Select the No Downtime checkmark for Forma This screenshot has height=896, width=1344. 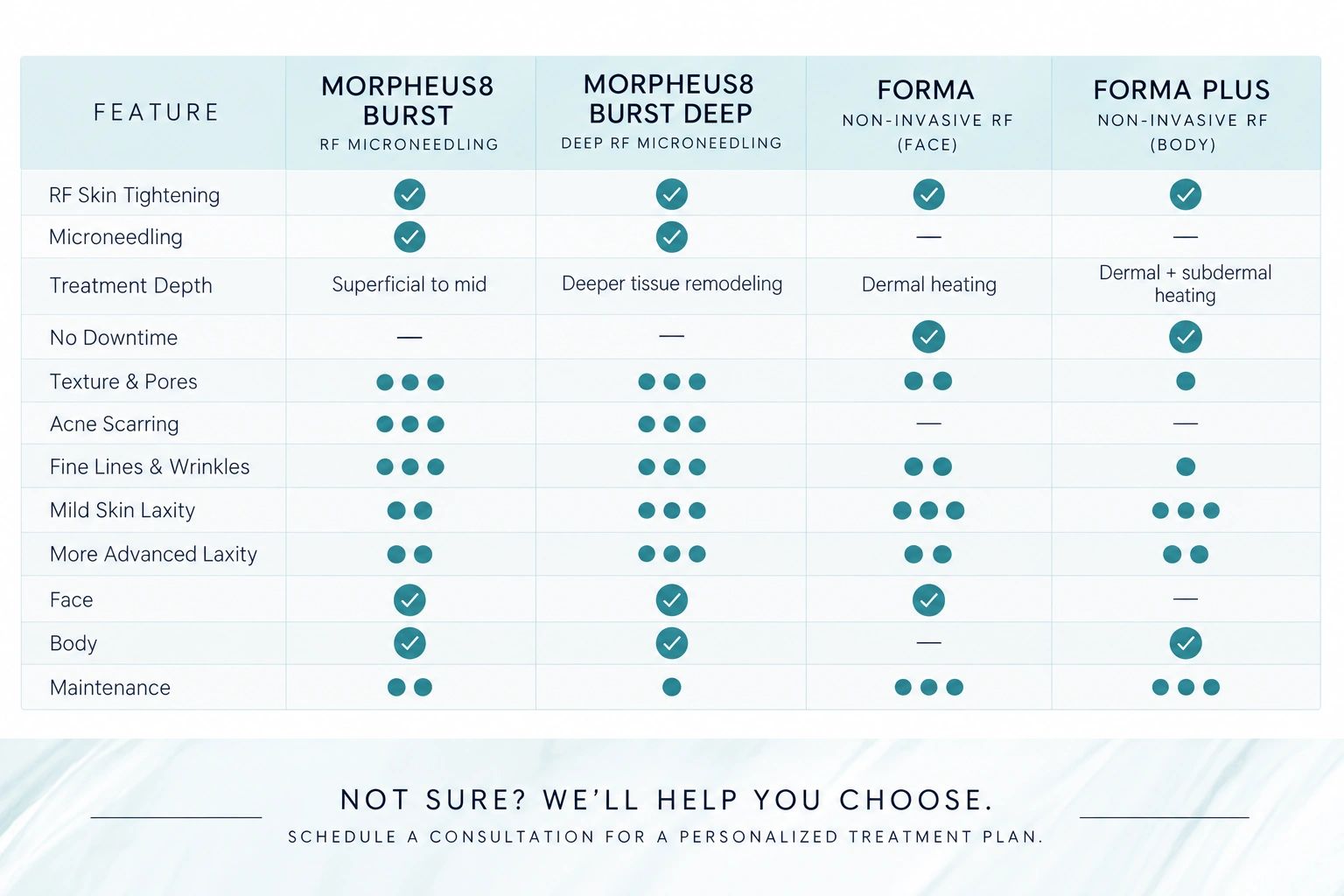928,337
